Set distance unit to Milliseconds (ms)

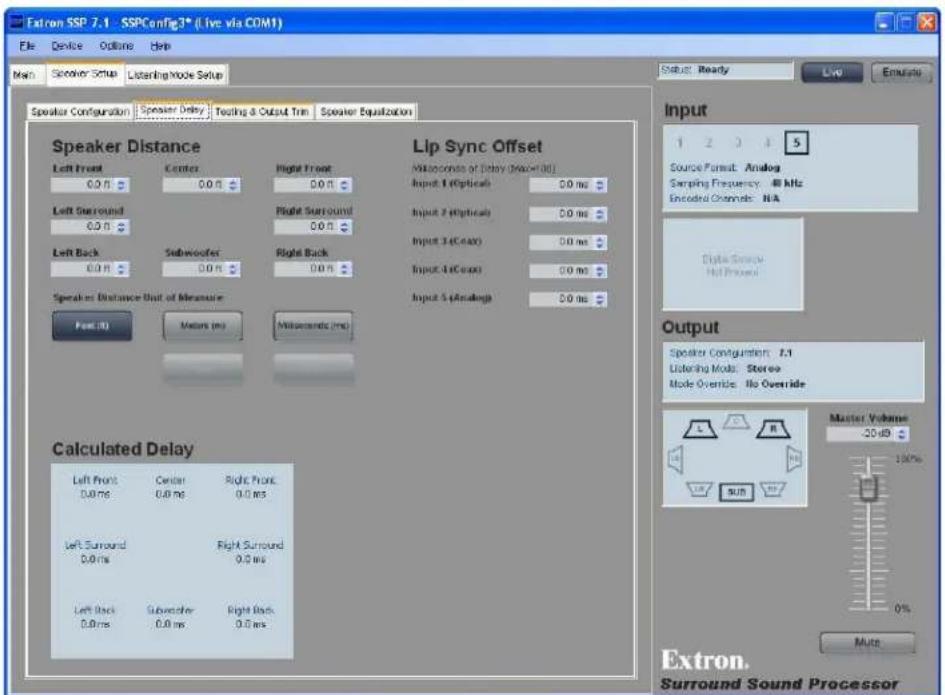[x=313, y=325]
